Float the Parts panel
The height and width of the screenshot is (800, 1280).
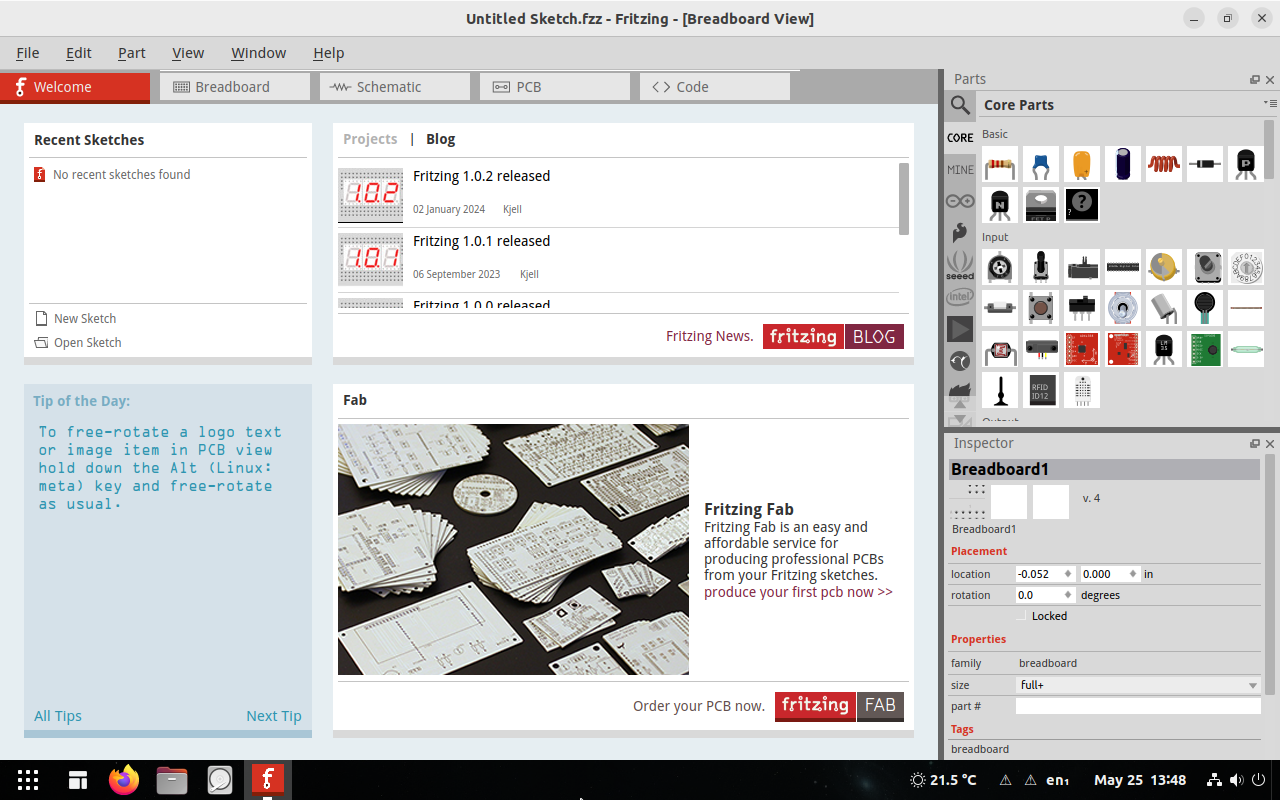[x=1255, y=80]
